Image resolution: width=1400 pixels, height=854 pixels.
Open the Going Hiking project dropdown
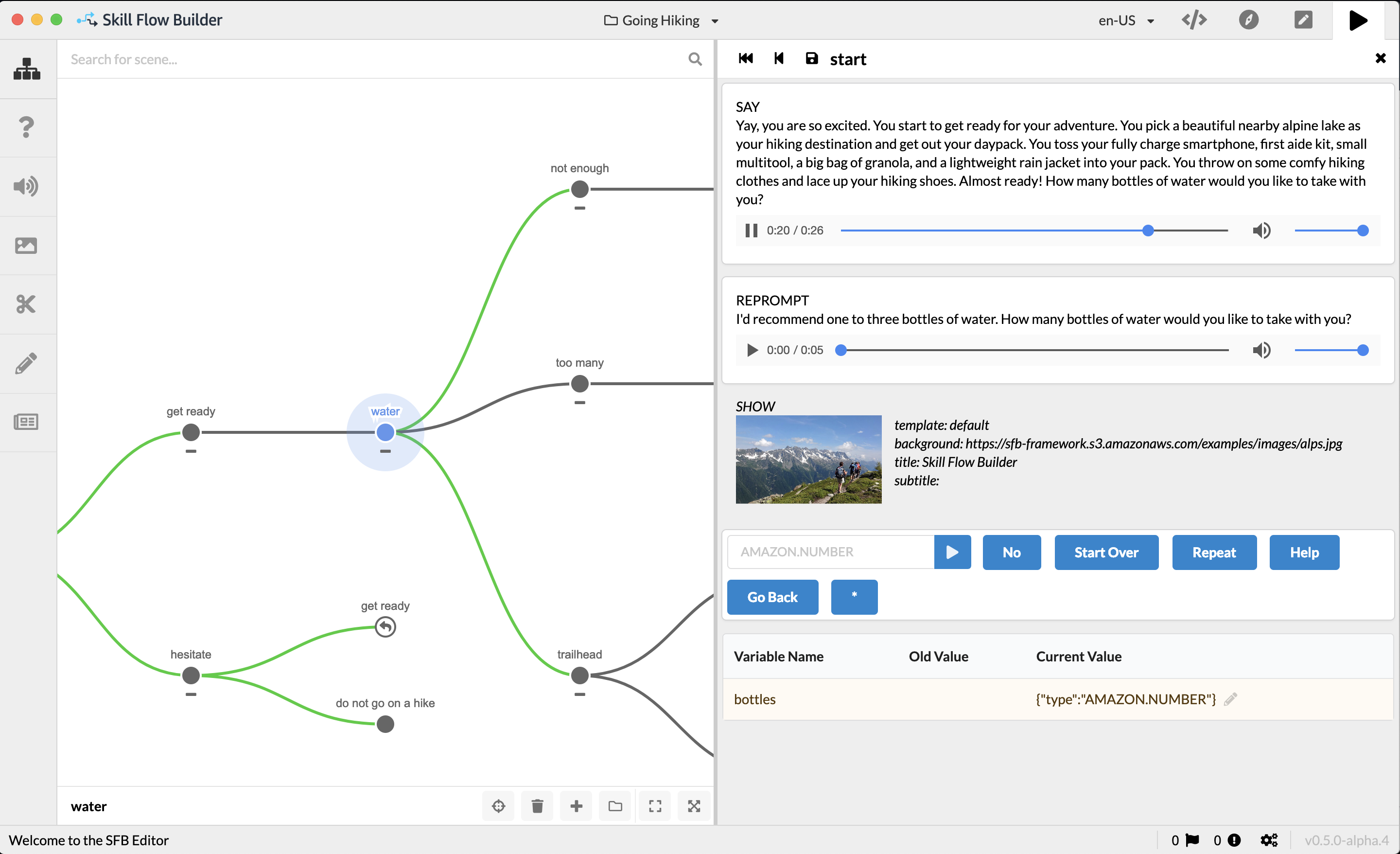point(661,20)
